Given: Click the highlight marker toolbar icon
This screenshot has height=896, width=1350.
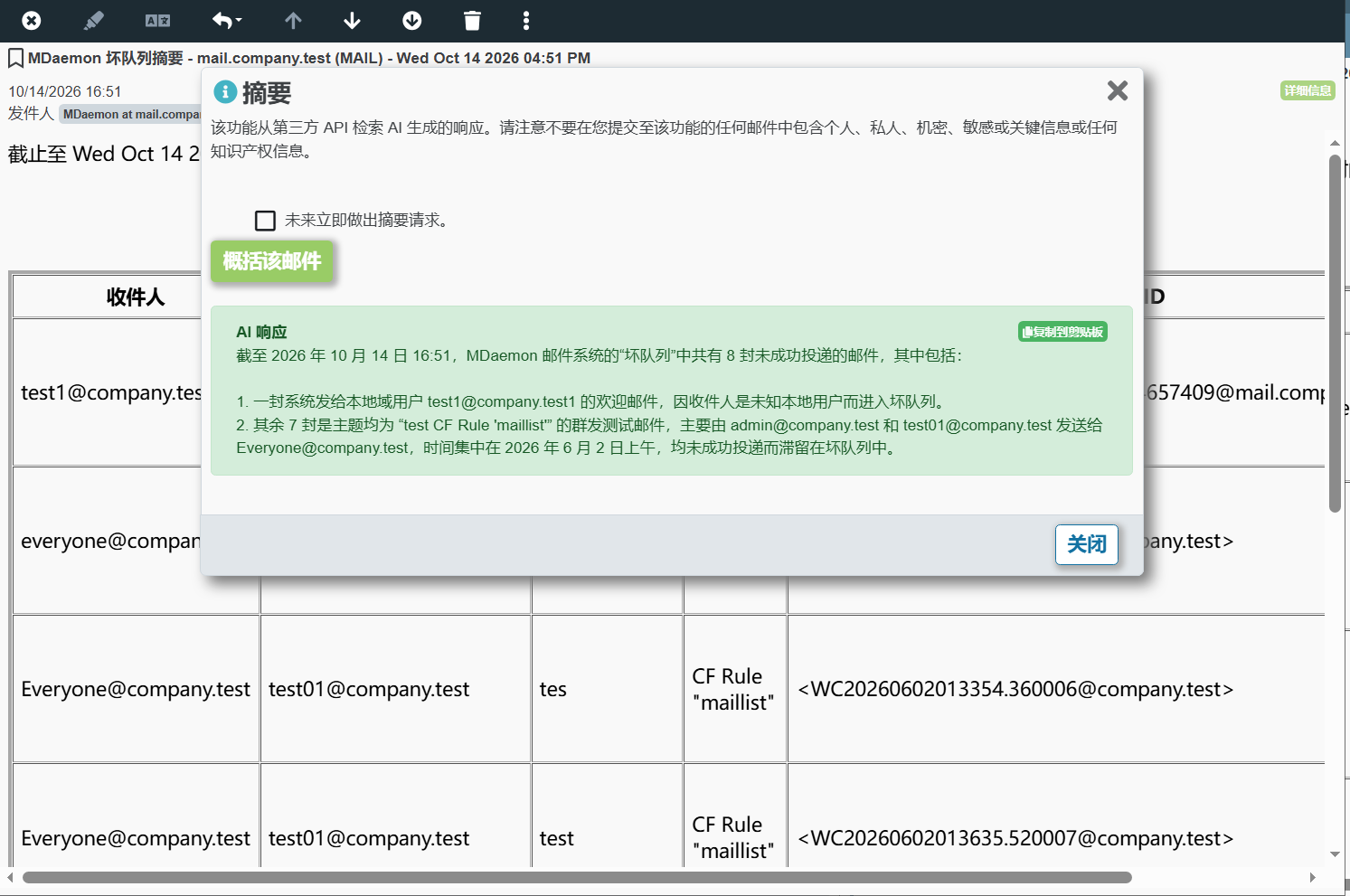Looking at the screenshot, I should pos(93,21).
